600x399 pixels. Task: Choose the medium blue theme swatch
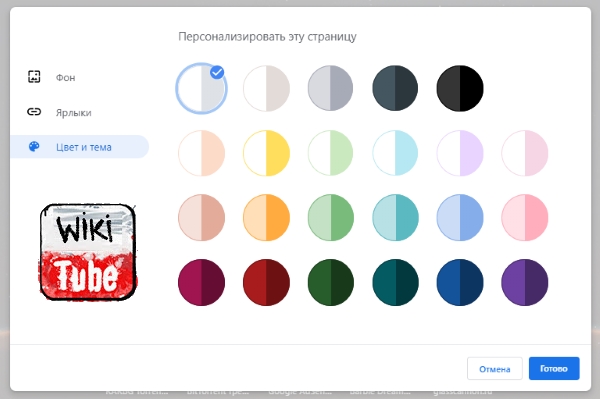[x=460, y=218]
